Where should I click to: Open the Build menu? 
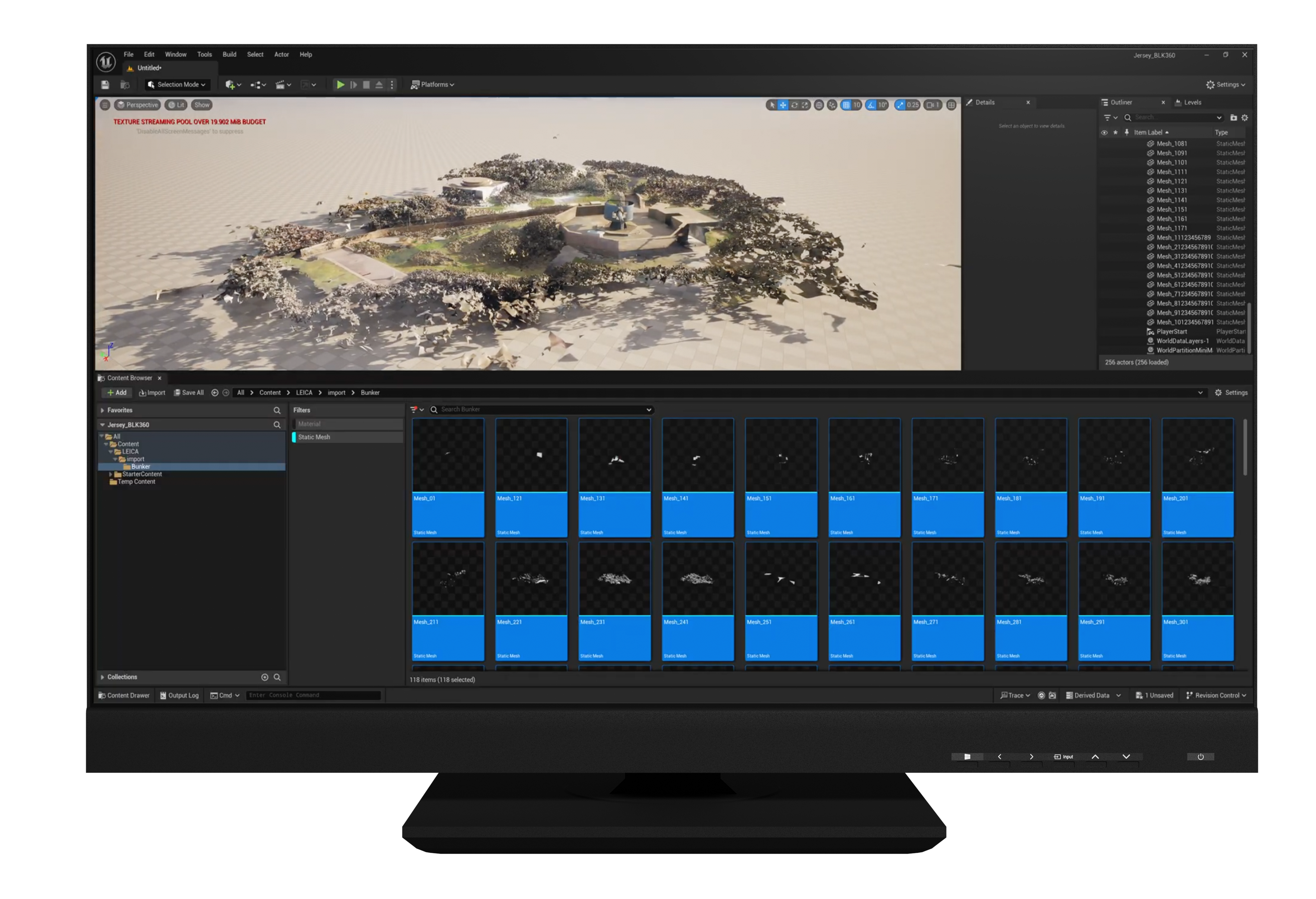pos(229,54)
